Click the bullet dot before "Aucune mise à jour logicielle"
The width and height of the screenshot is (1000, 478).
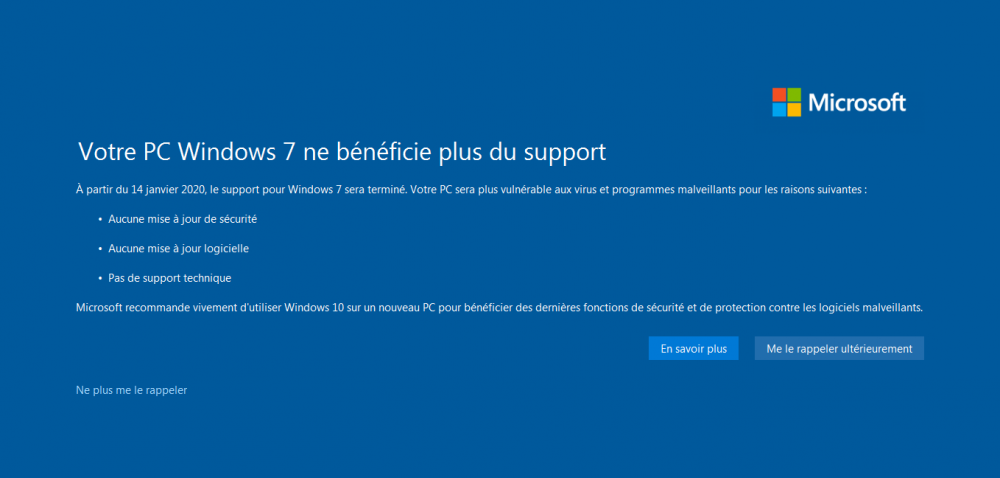tap(100, 248)
